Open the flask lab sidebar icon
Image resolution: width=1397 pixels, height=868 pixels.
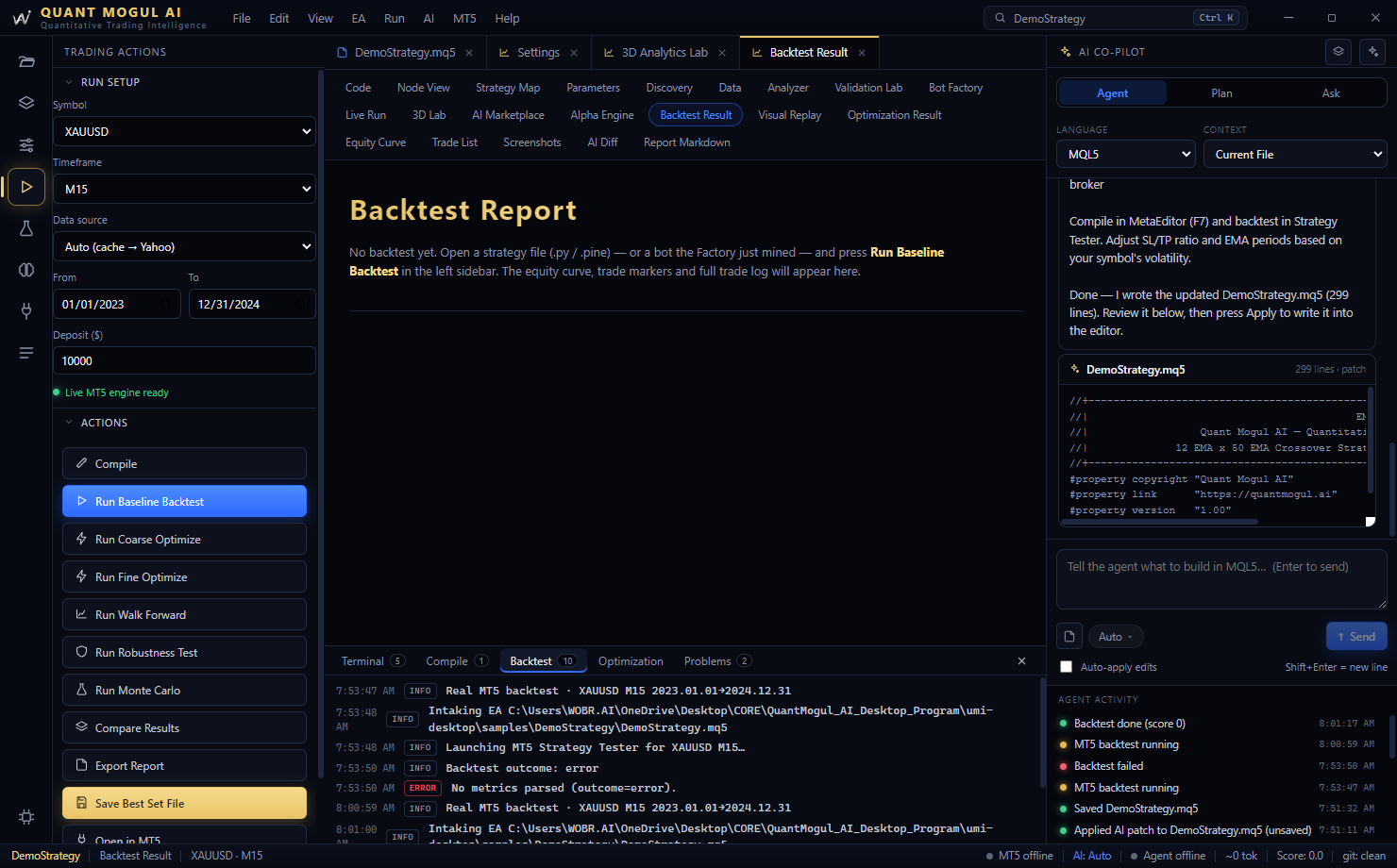(26, 228)
